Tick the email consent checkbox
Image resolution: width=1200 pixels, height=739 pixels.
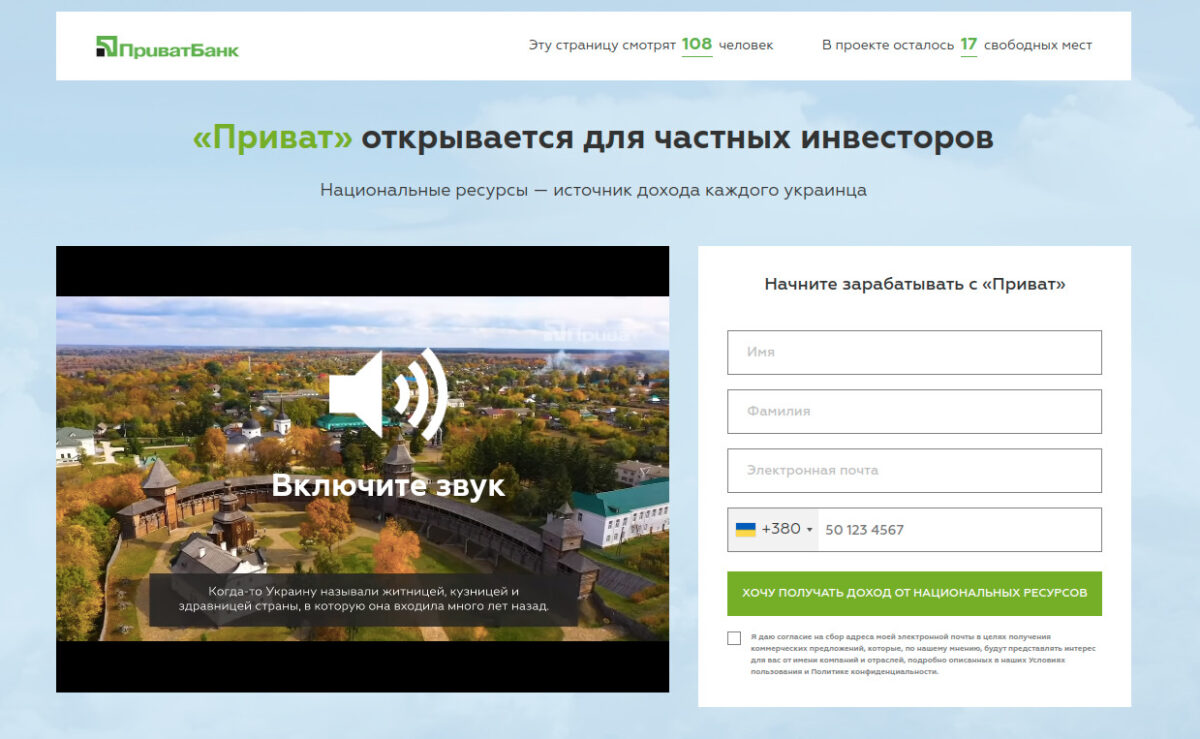coord(734,638)
